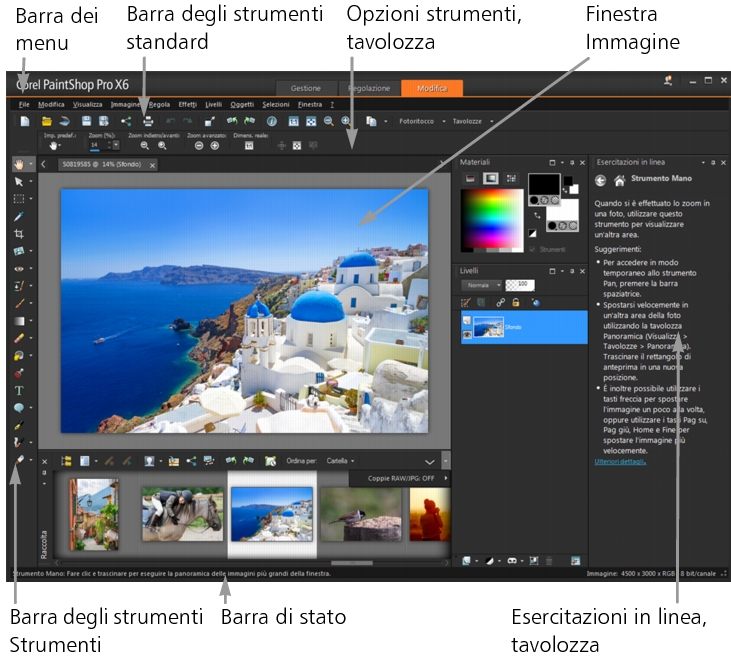This screenshot has height=669, width=731.
Task: Toggle Coppie RAW/JPG option
Action: (398, 479)
